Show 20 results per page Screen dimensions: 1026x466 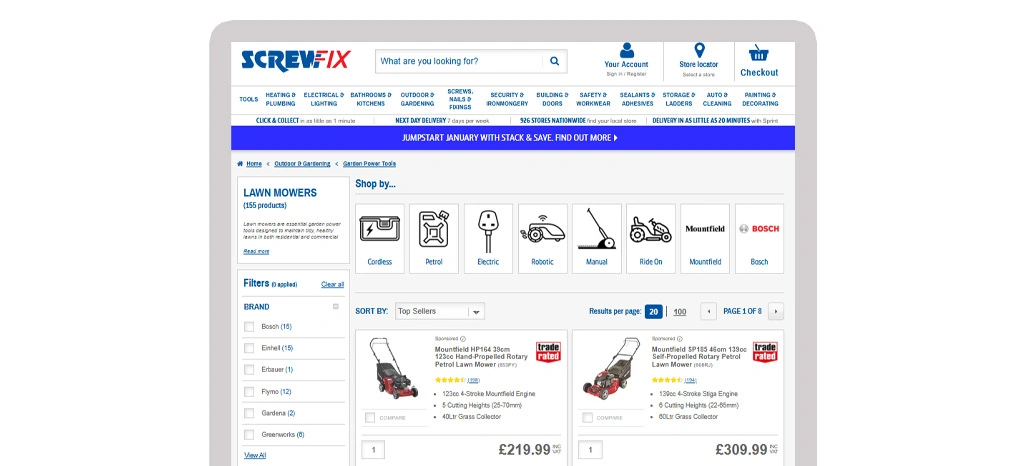pyautogui.click(x=654, y=312)
